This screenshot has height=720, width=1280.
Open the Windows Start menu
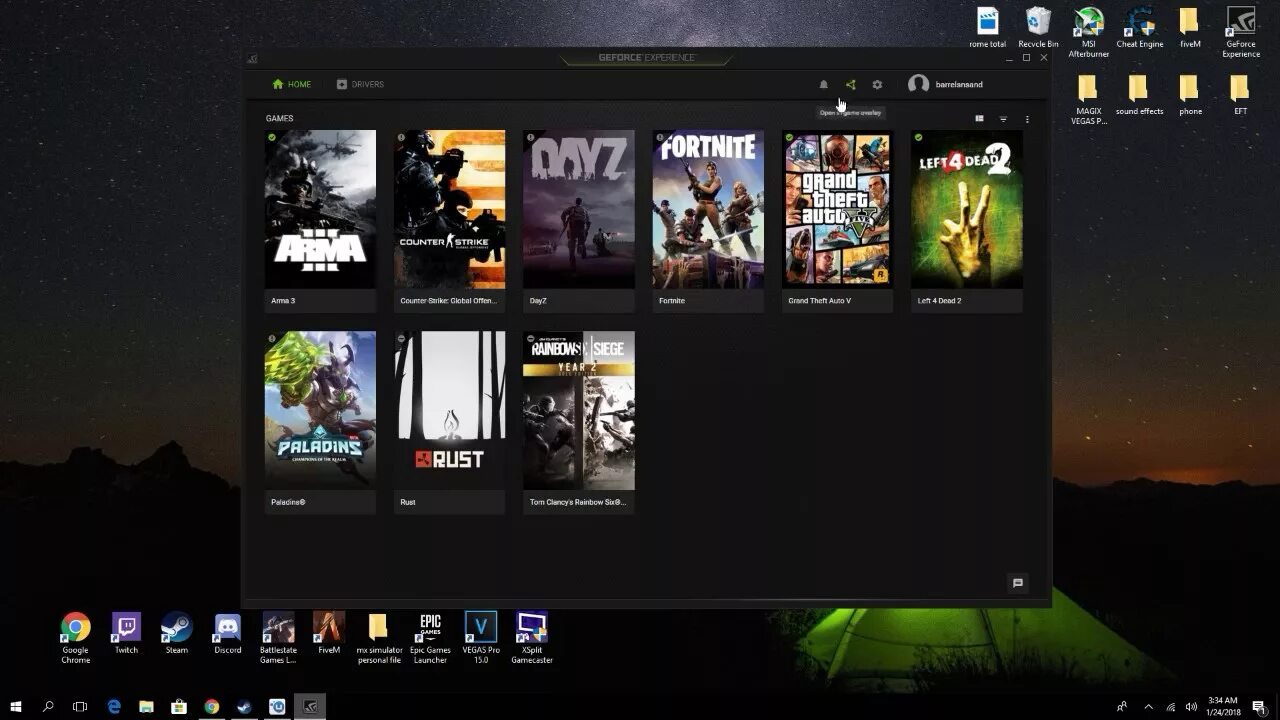[x=16, y=706]
